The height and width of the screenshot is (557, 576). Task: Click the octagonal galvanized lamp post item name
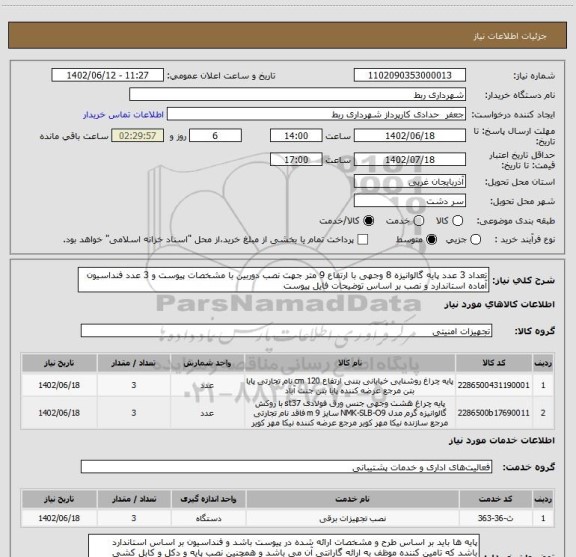(350, 413)
